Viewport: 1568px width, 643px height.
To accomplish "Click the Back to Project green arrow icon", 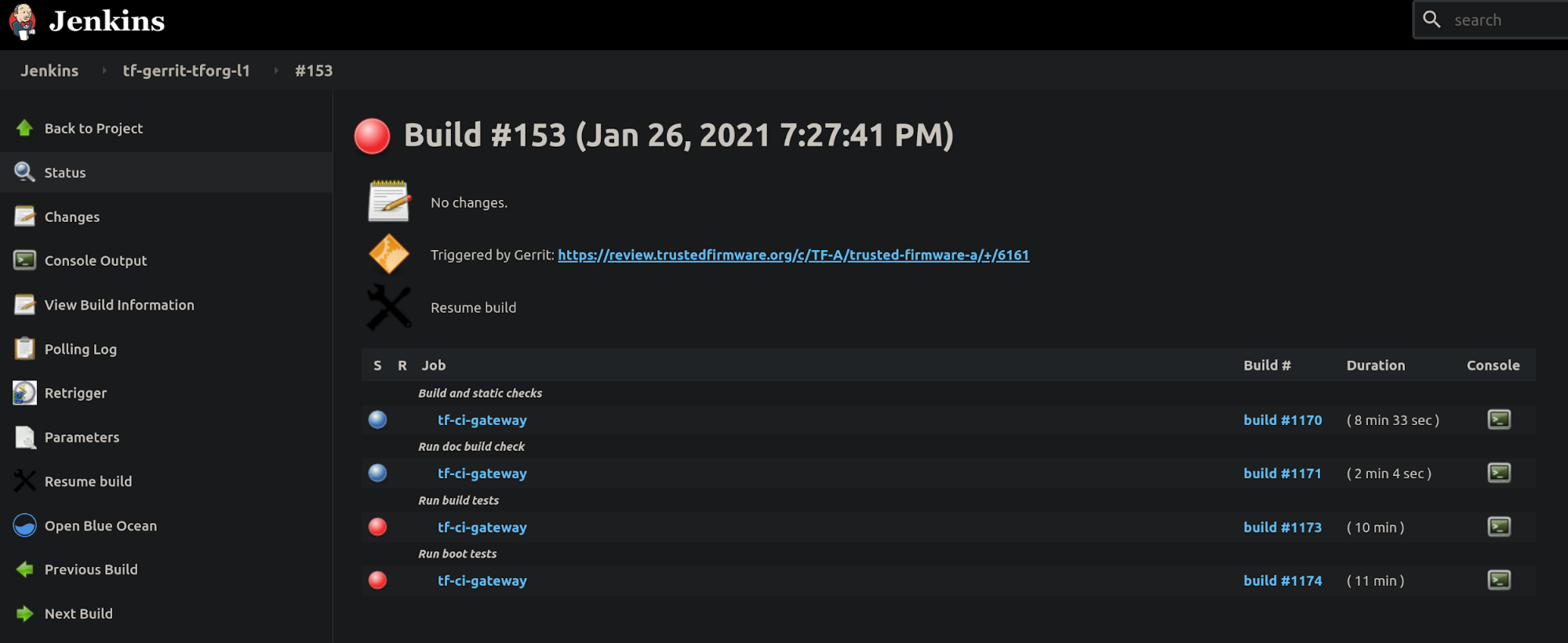I will pyautogui.click(x=24, y=128).
